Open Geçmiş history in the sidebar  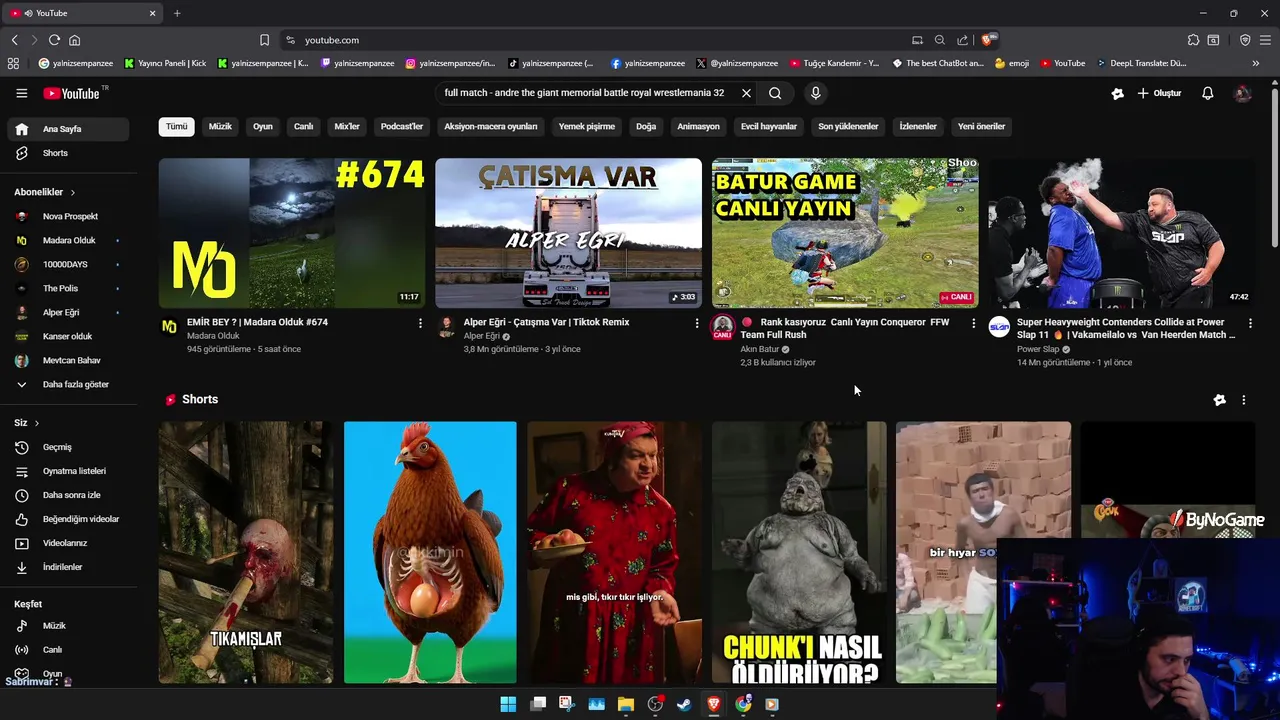(68, 447)
